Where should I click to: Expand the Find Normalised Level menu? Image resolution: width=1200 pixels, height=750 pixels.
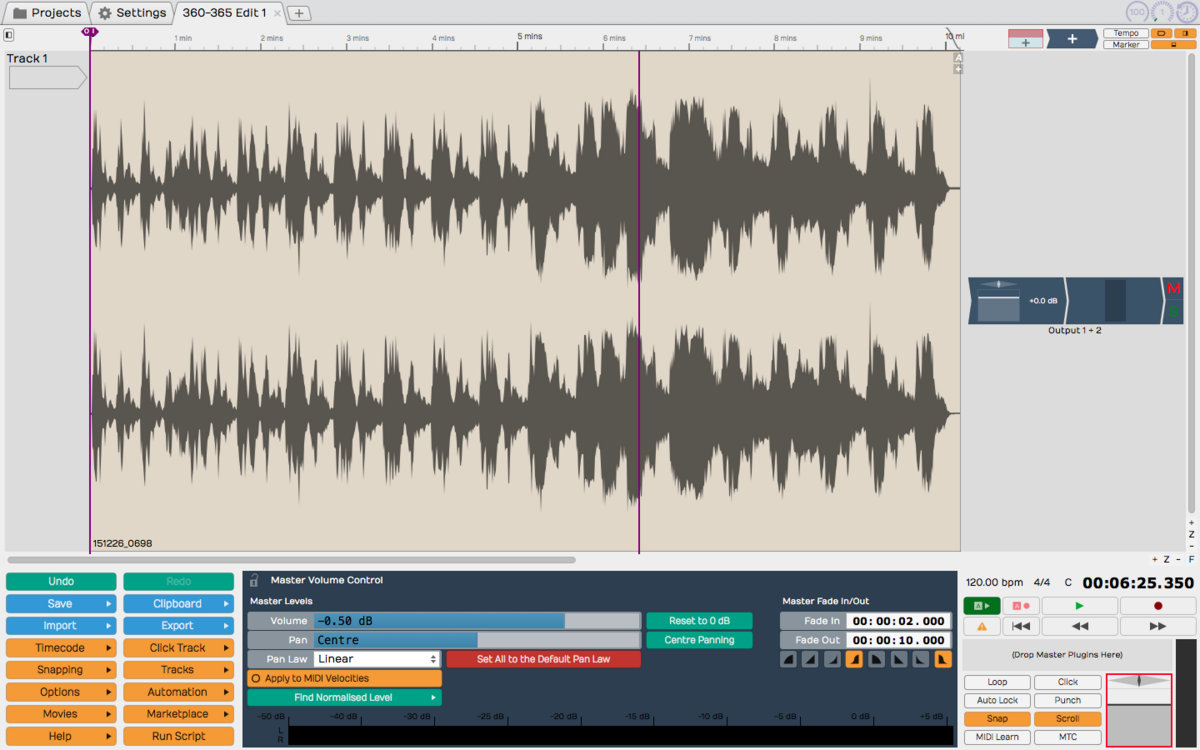pos(344,697)
